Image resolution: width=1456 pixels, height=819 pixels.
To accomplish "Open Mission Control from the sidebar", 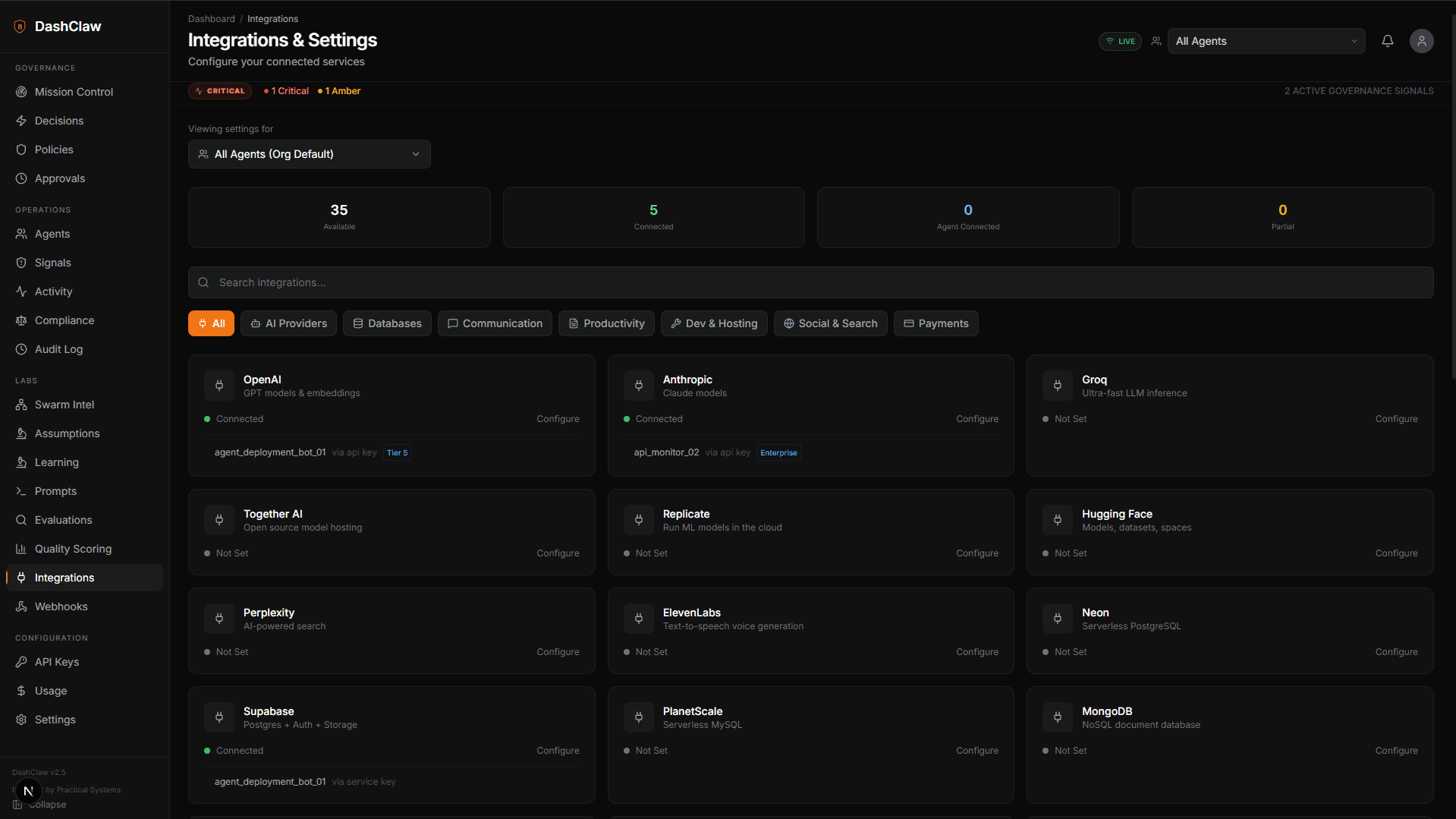I will coord(72,91).
